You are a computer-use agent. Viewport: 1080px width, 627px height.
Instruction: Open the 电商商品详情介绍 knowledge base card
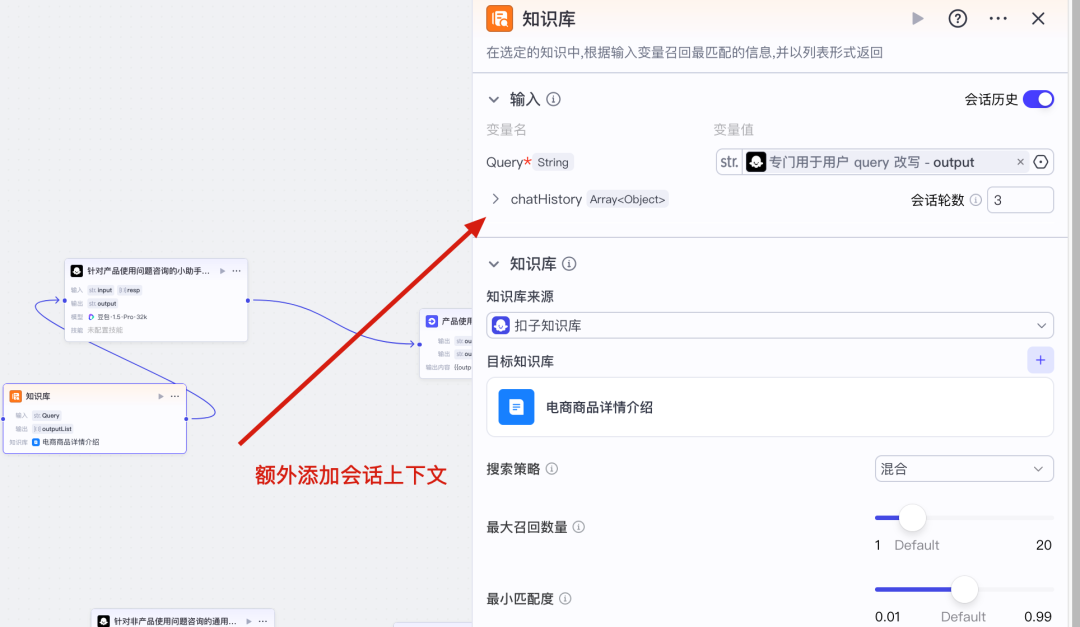[x=769, y=407]
